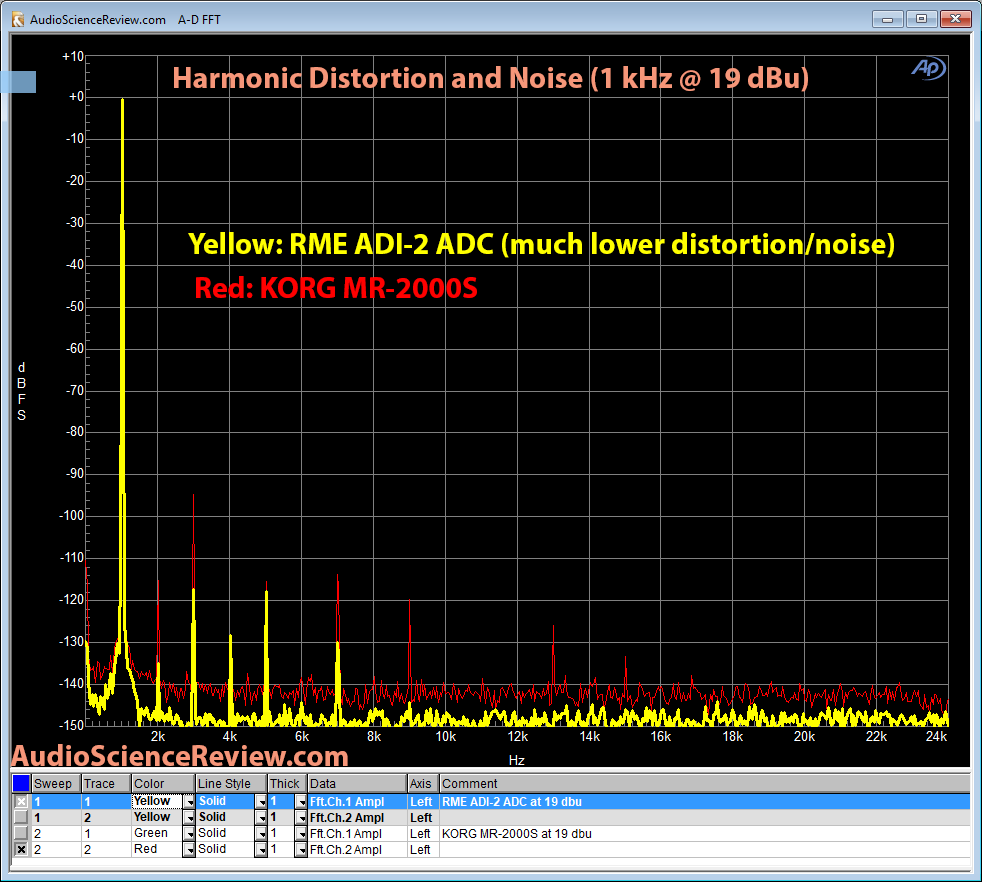Click the Sweep column header
This screenshot has width=982, height=882.
click(x=56, y=784)
